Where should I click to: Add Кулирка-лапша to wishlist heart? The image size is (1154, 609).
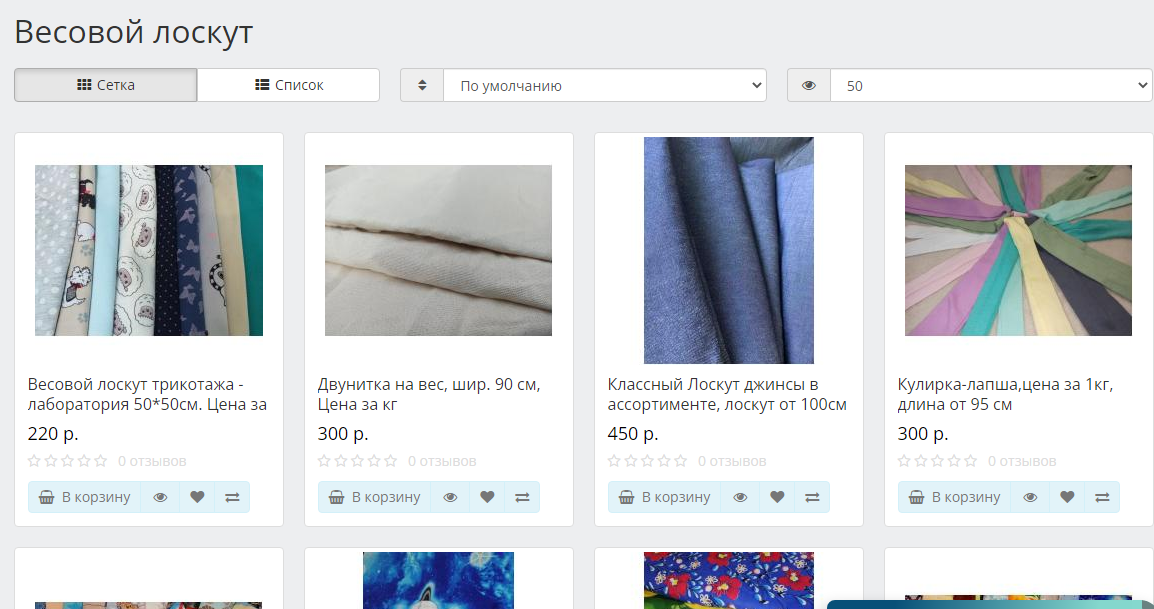1067,497
